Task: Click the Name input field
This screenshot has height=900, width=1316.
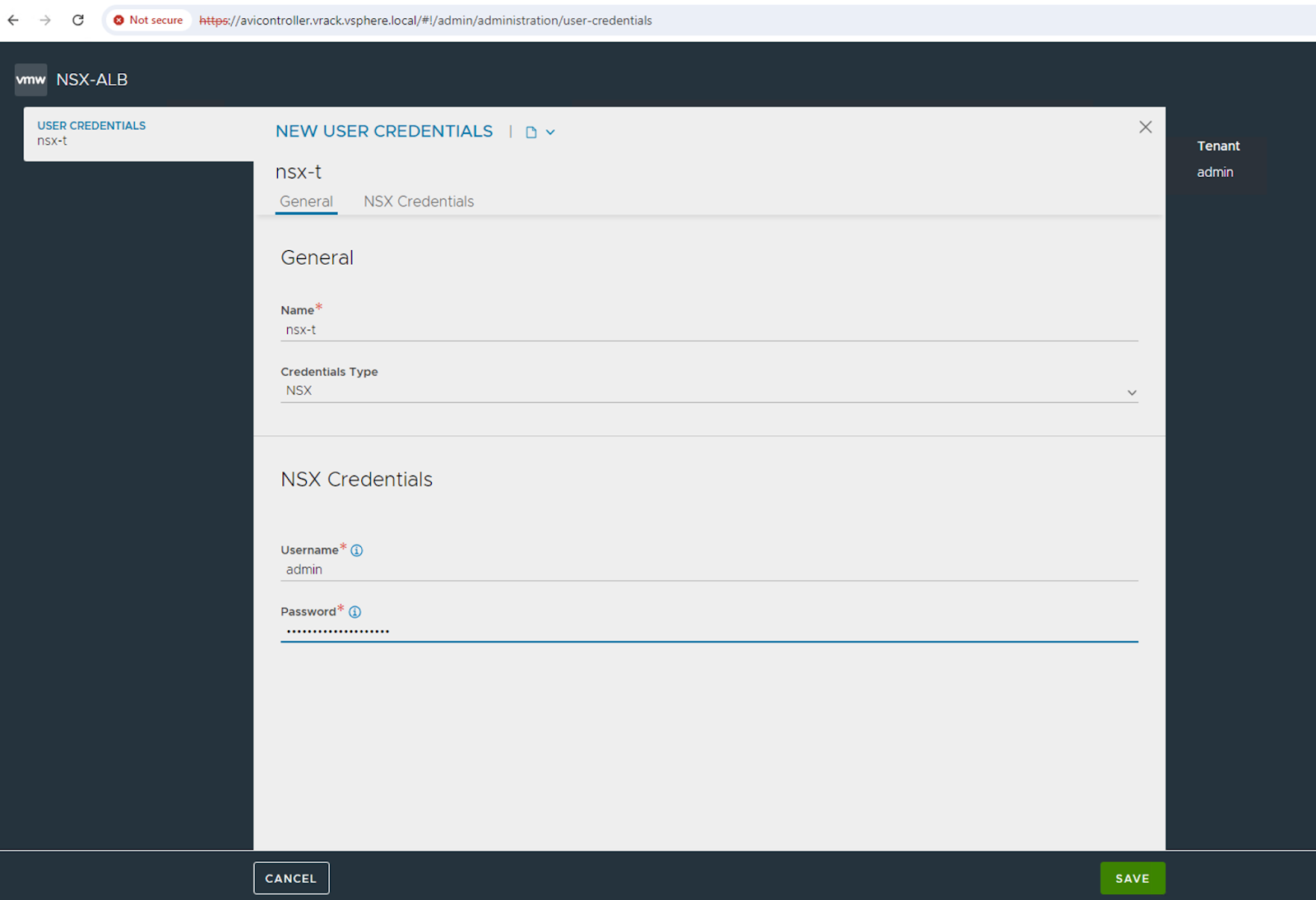Action: 709,330
